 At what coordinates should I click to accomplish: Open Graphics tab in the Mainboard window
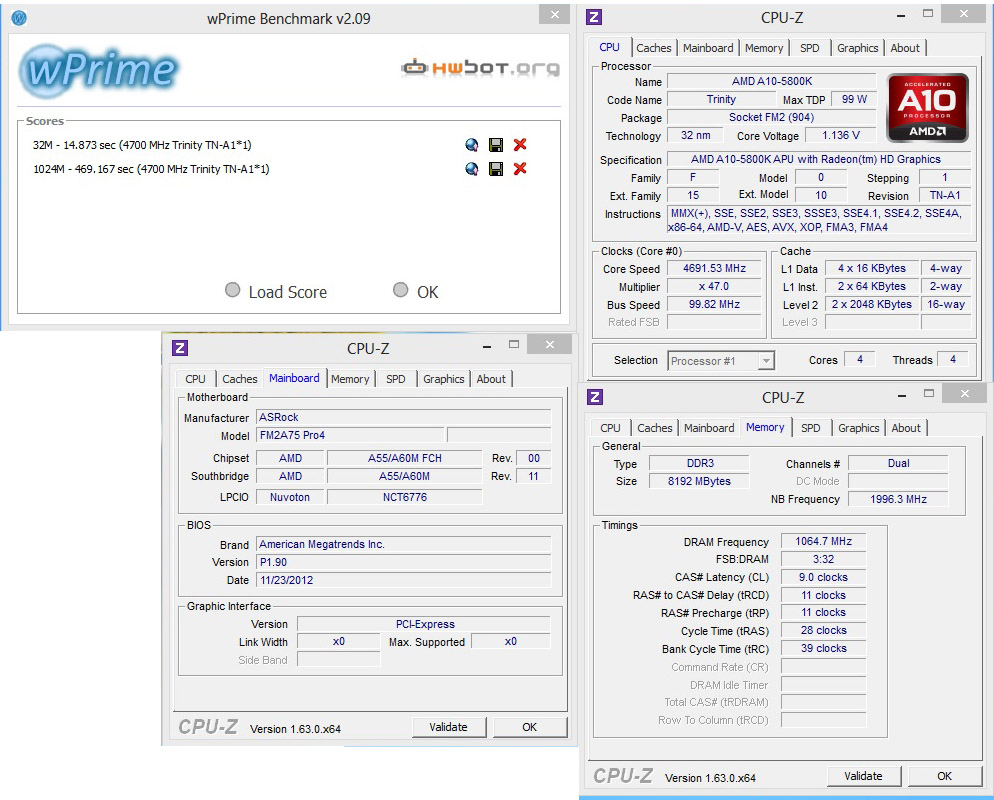[x=444, y=379]
